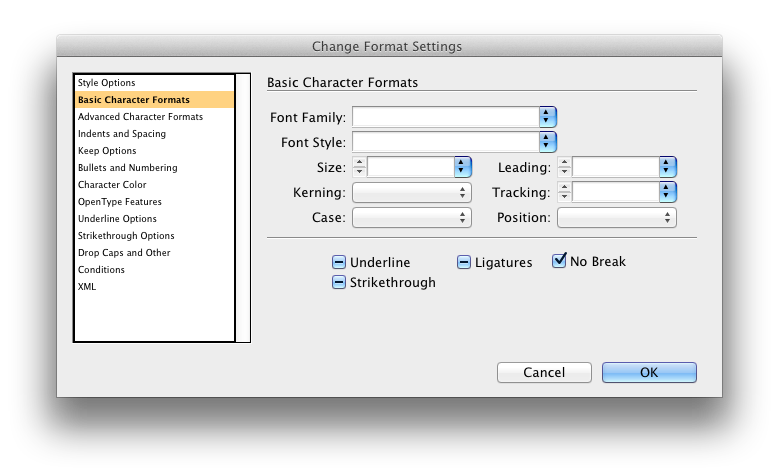This screenshot has width=779, height=476.
Task: Click the Size value field
Action: (x=410, y=167)
